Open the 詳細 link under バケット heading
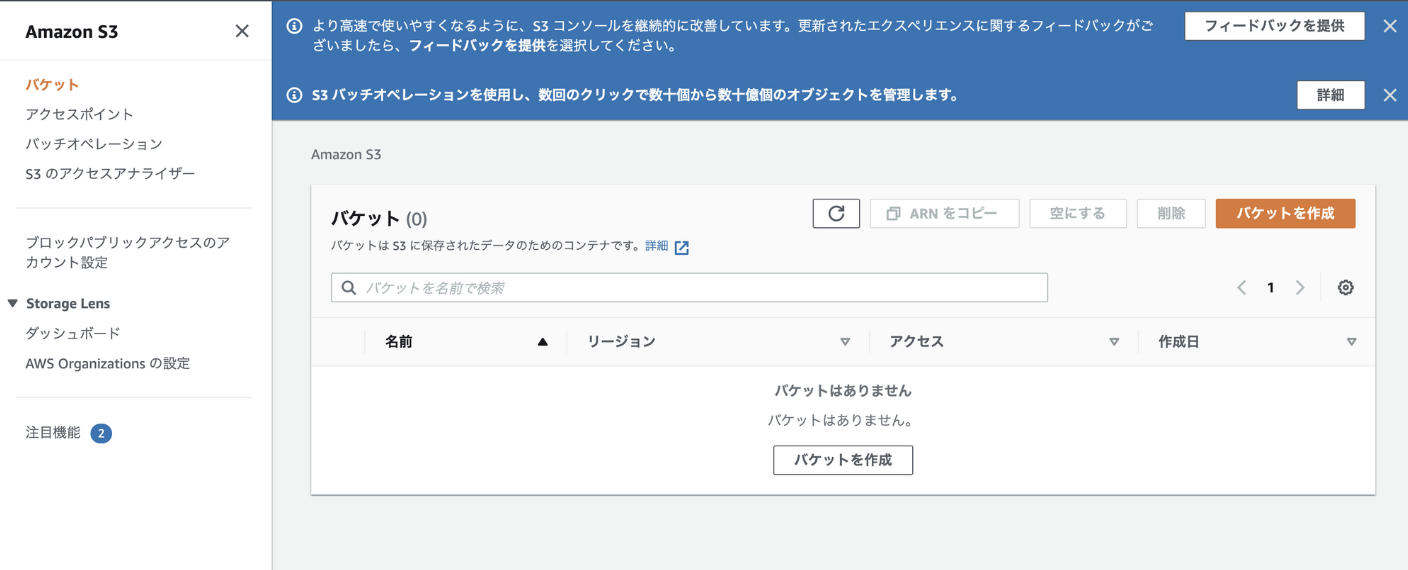1408x570 pixels. tap(656, 246)
